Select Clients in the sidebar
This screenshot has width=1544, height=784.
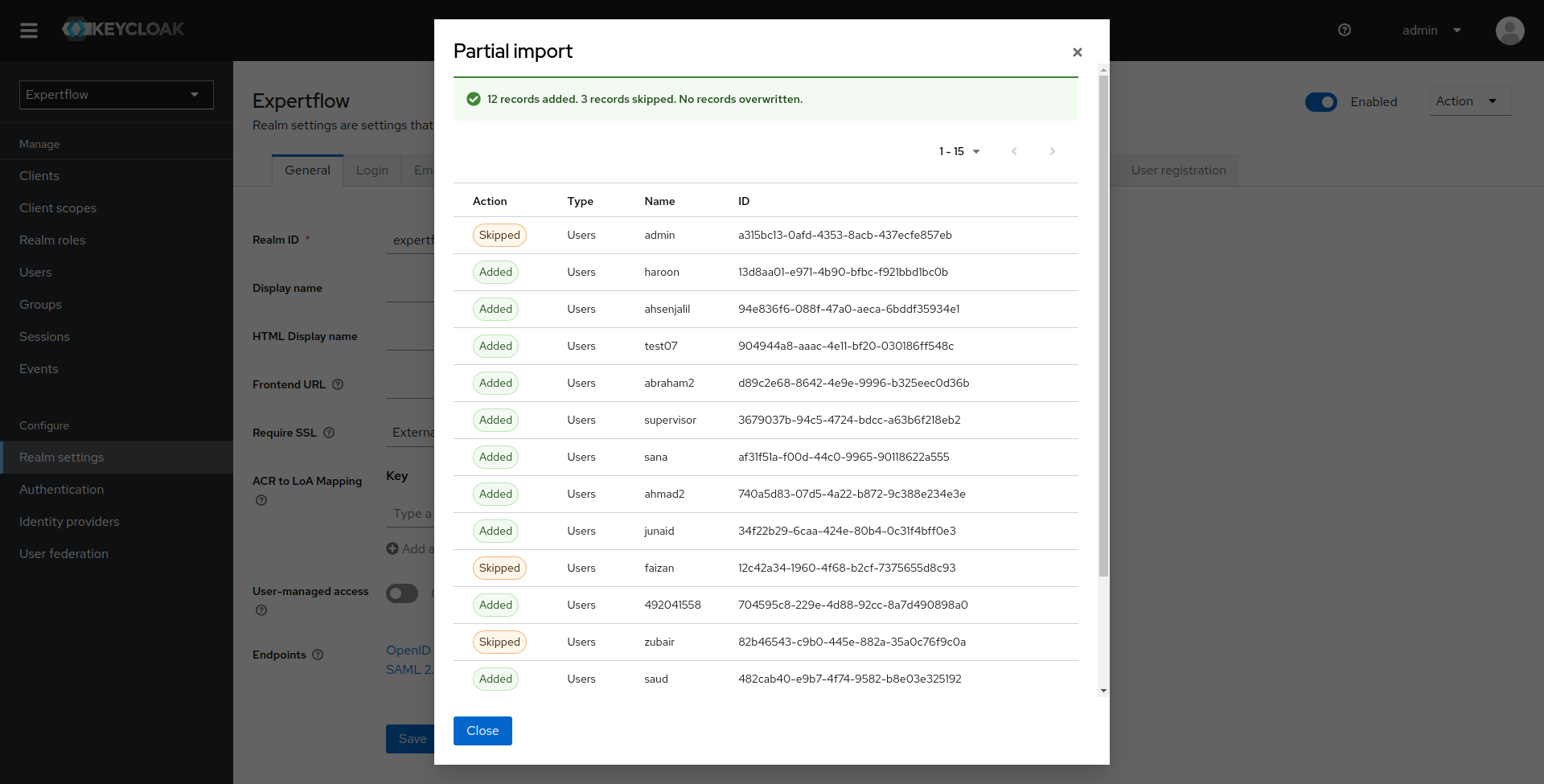pos(39,176)
